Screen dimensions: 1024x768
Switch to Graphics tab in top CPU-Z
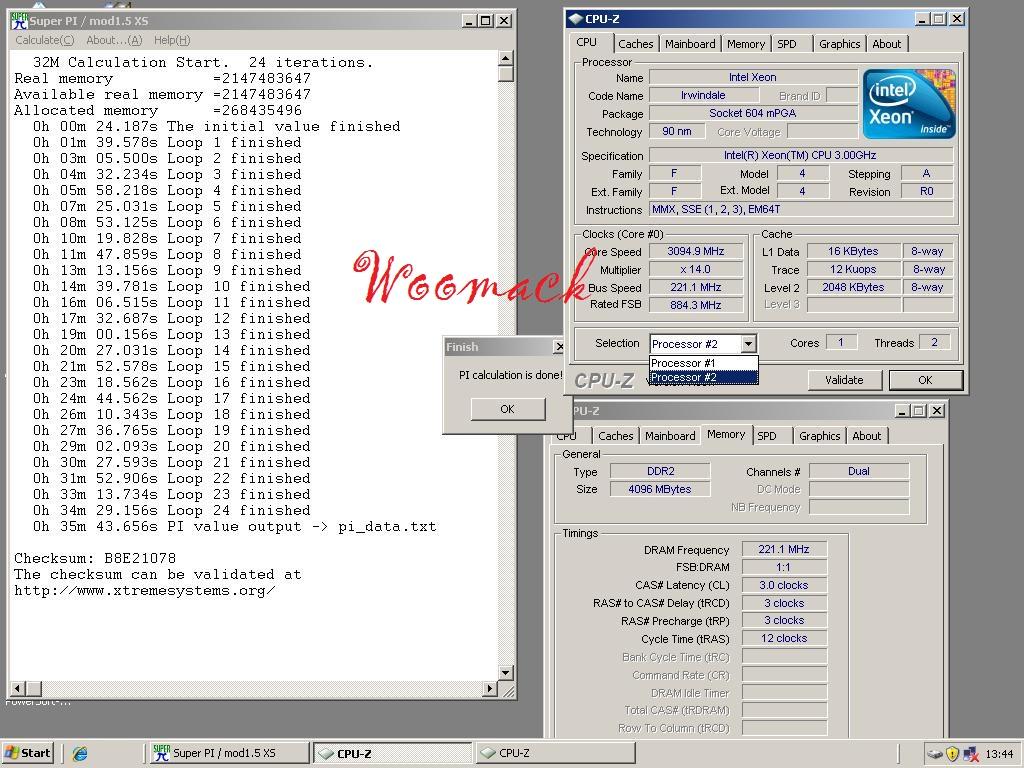[x=839, y=44]
